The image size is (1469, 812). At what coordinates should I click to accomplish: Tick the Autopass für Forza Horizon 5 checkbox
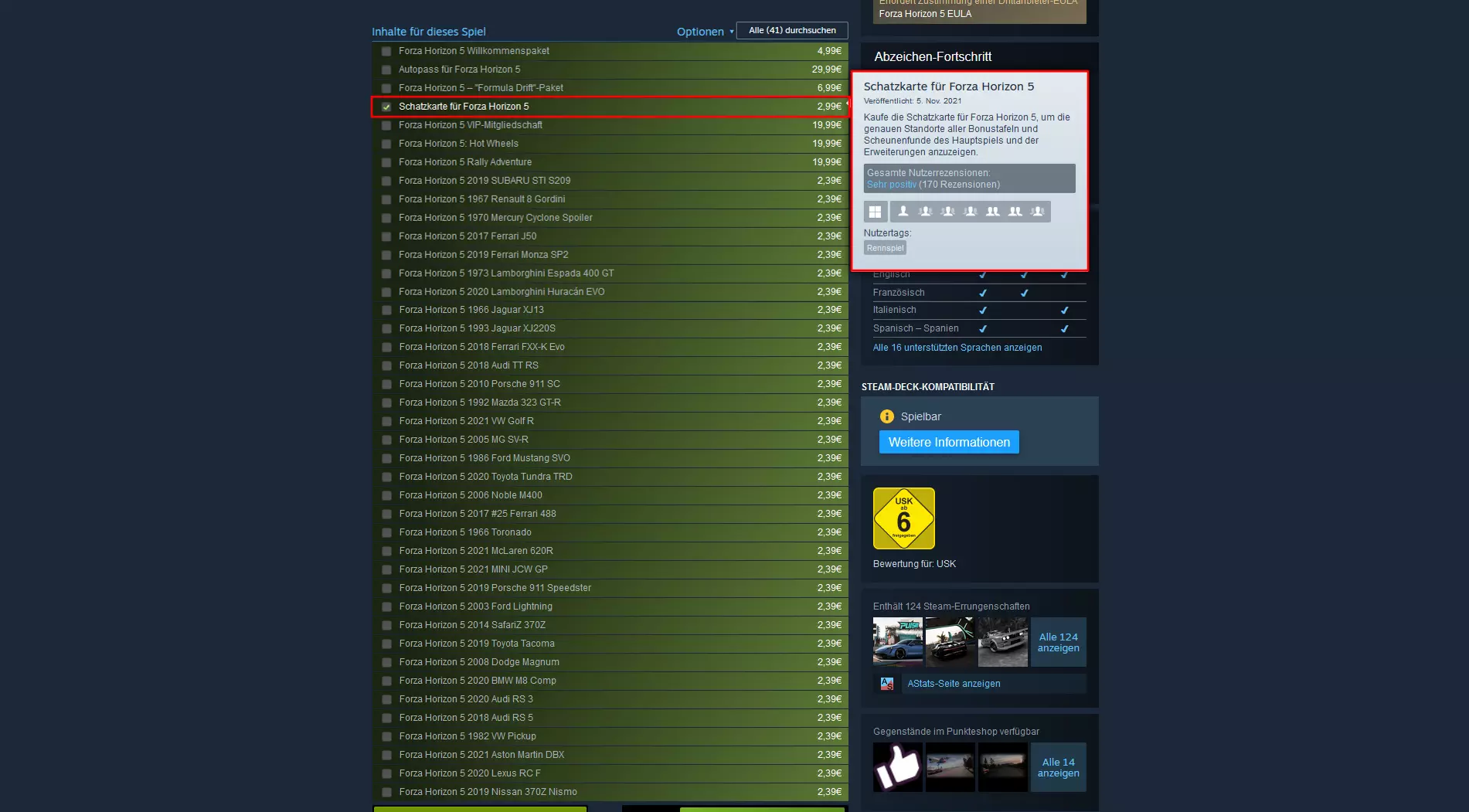click(x=386, y=70)
